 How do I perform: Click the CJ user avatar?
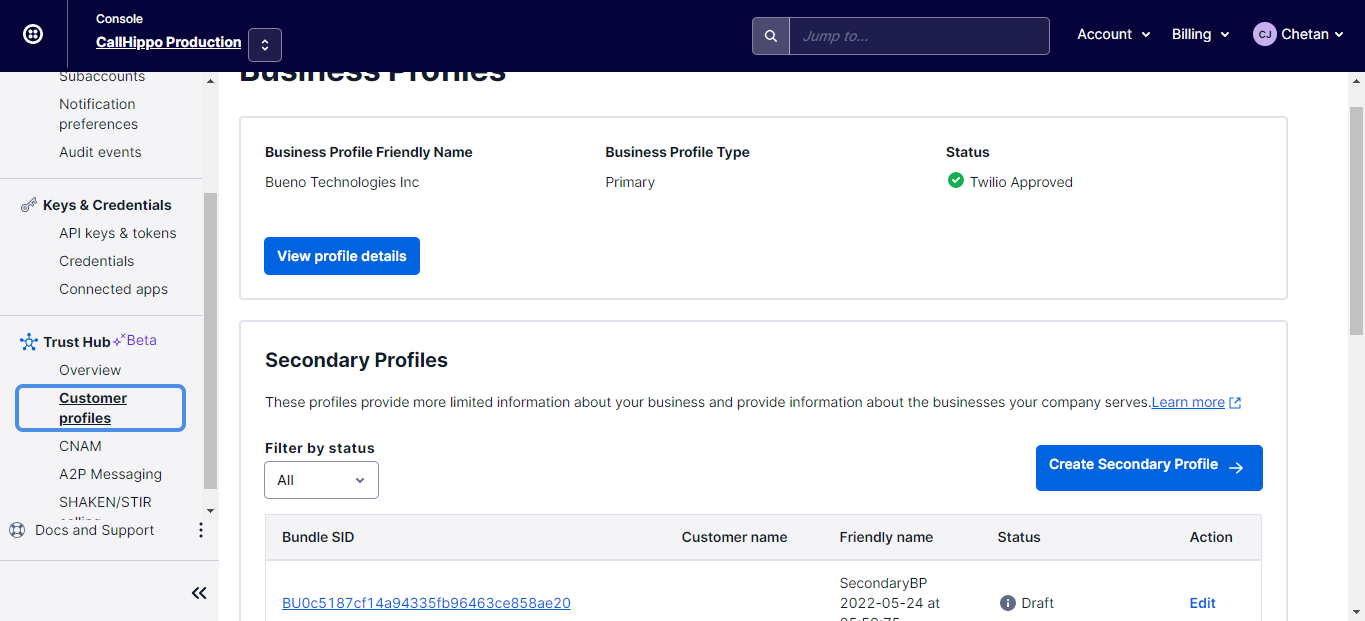pyautogui.click(x=1264, y=34)
